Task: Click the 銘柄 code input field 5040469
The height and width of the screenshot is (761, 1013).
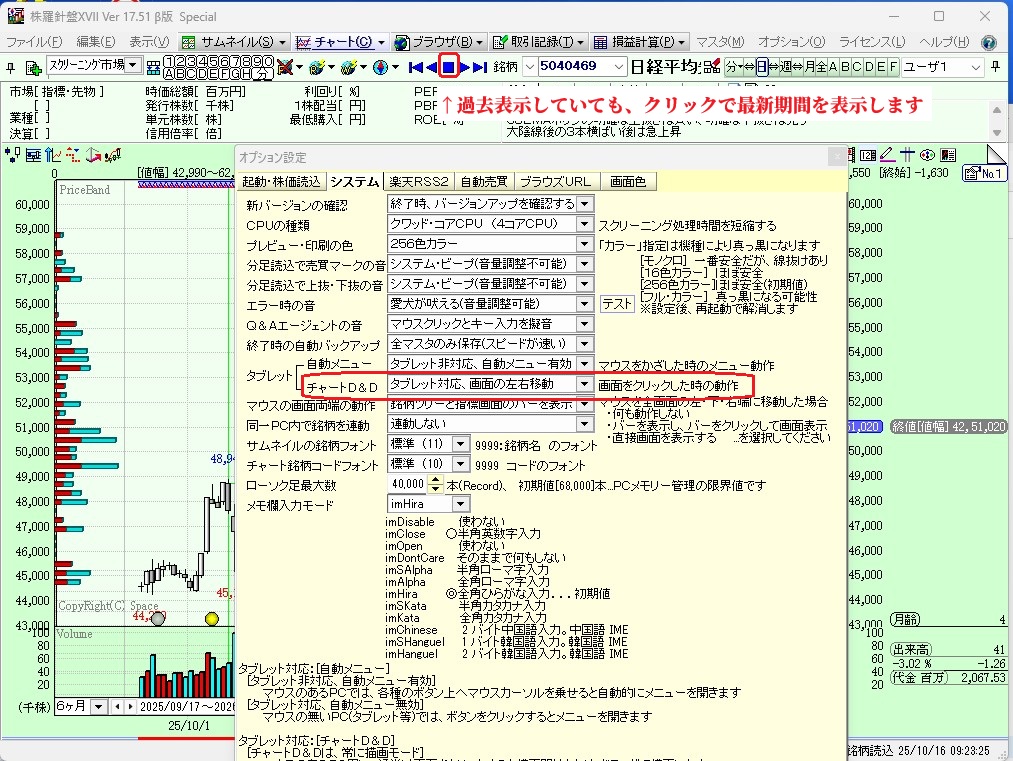Action: 575,67
